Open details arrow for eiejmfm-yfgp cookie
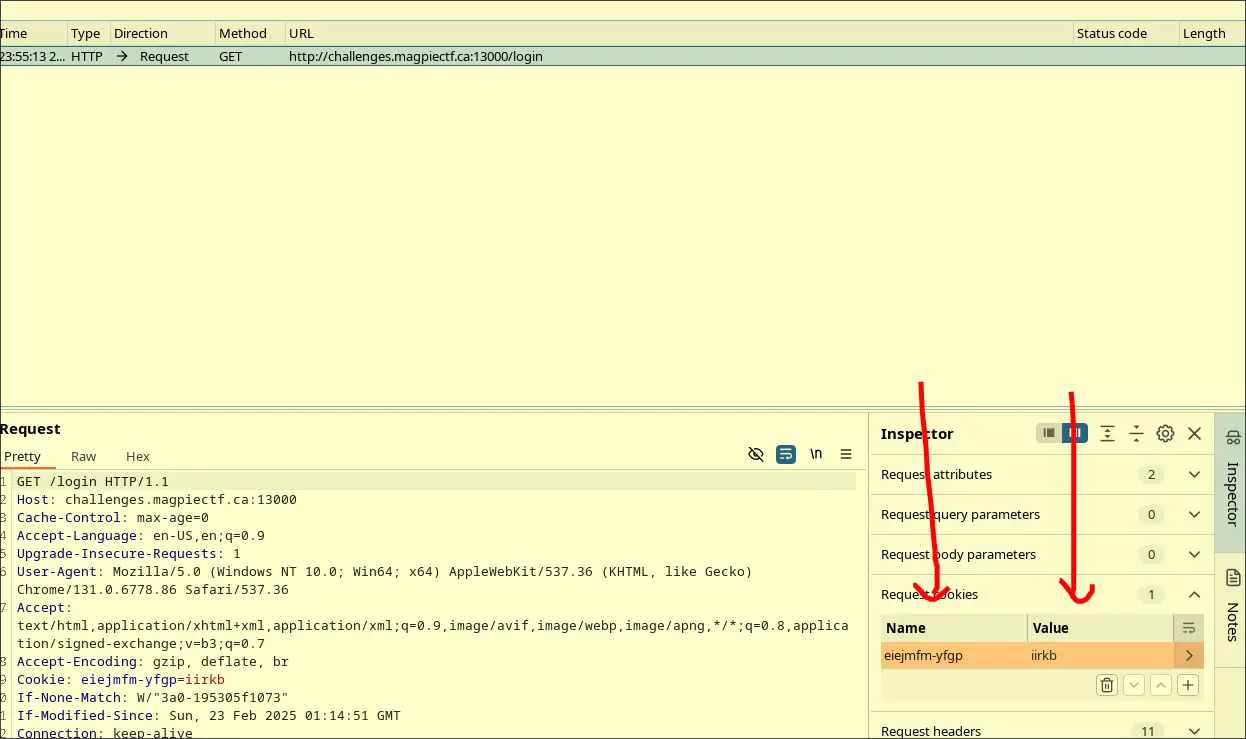 [1188, 656]
